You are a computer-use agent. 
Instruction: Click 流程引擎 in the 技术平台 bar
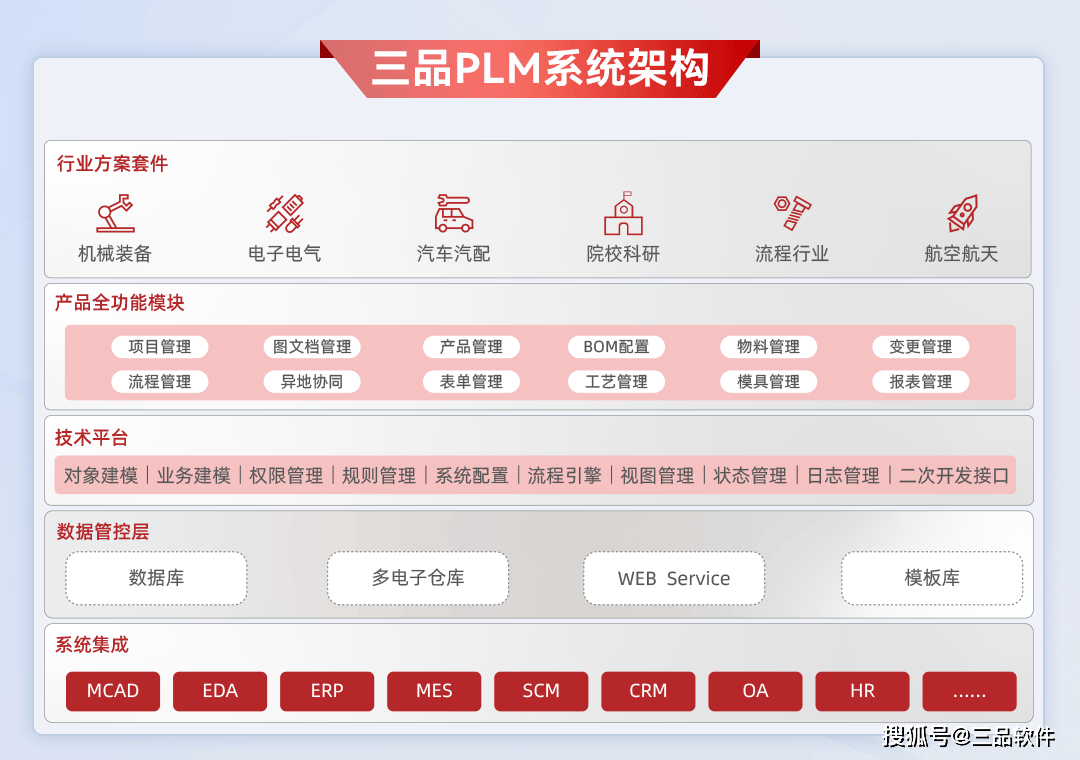[x=565, y=475]
